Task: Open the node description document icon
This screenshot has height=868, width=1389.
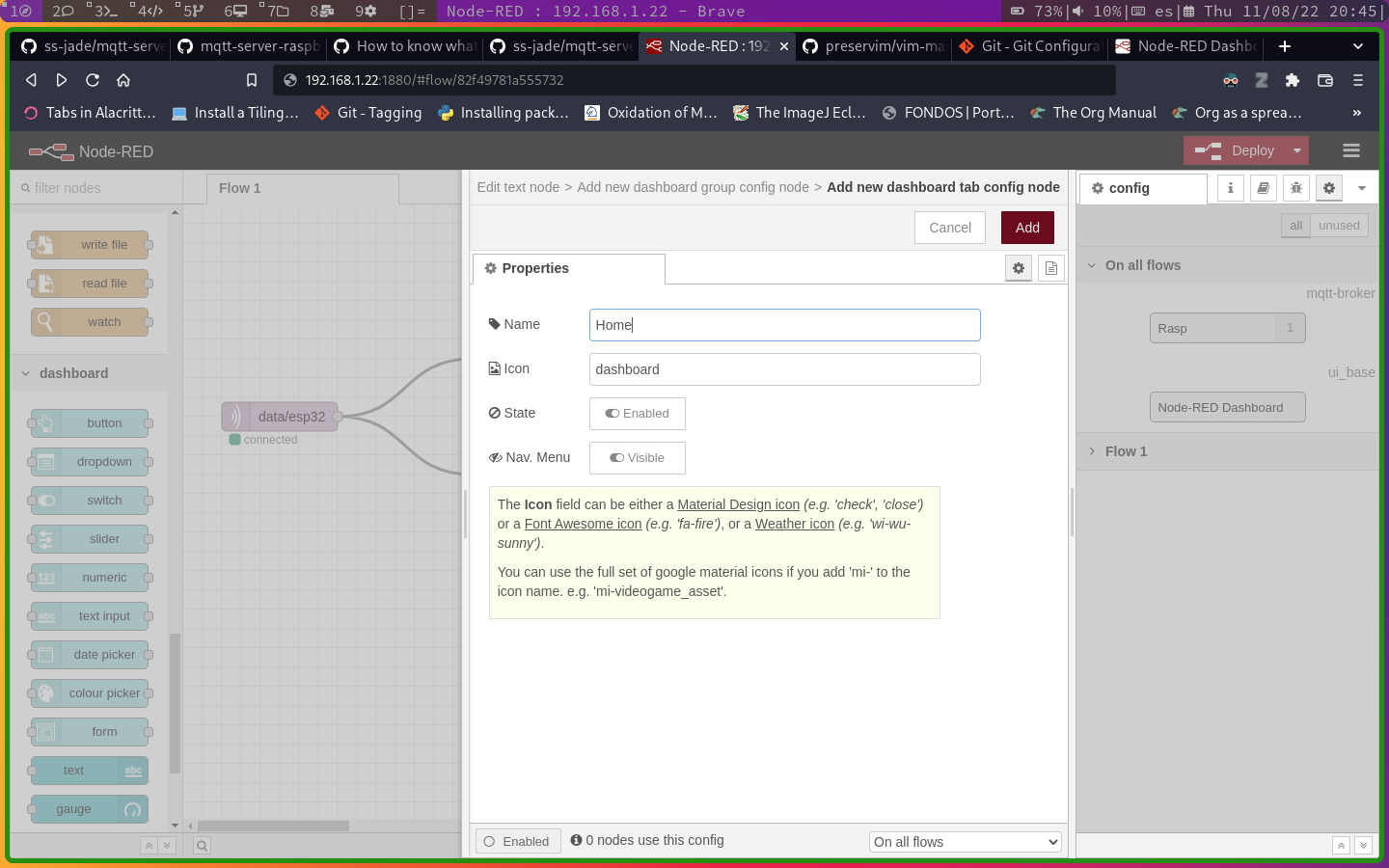Action: coord(1051,268)
